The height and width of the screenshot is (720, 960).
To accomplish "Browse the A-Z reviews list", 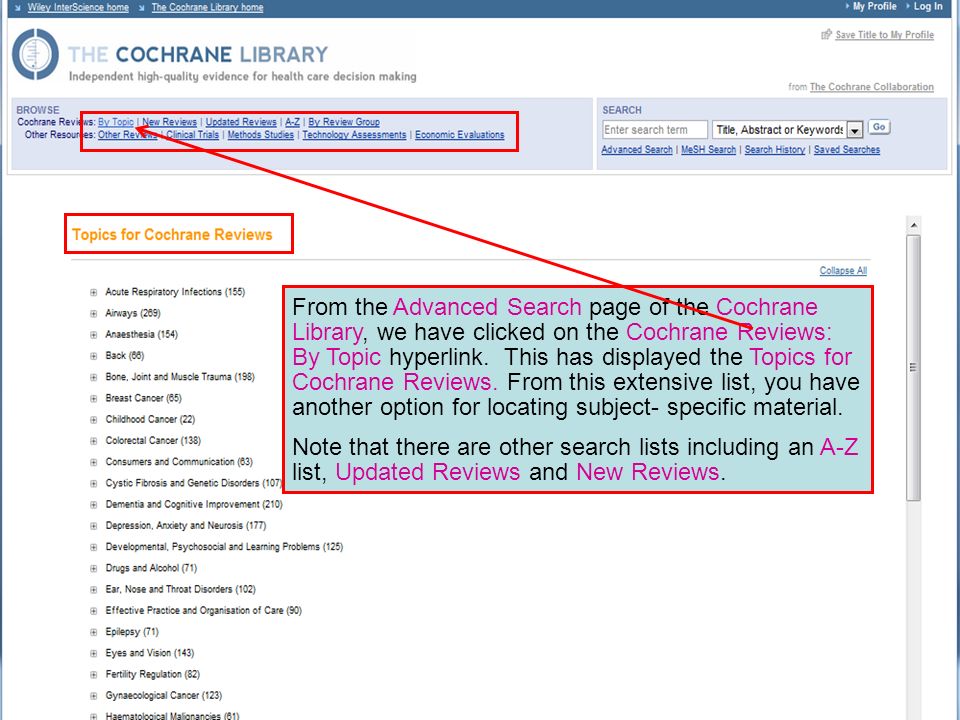I will [x=293, y=122].
